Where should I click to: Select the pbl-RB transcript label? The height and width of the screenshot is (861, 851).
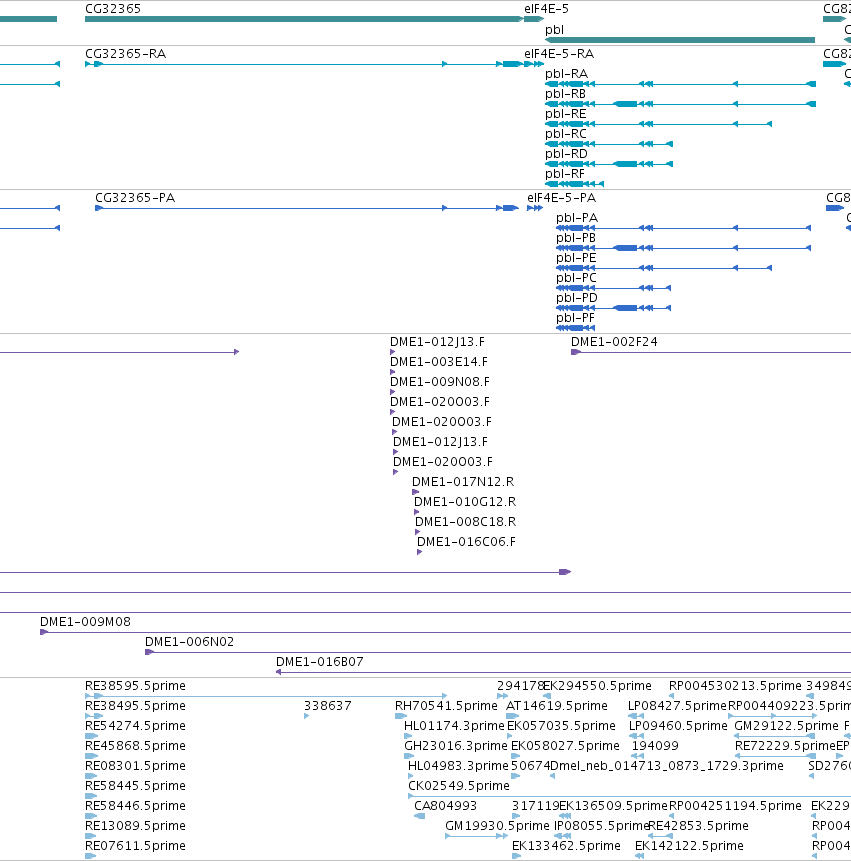(x=566, y=94)
